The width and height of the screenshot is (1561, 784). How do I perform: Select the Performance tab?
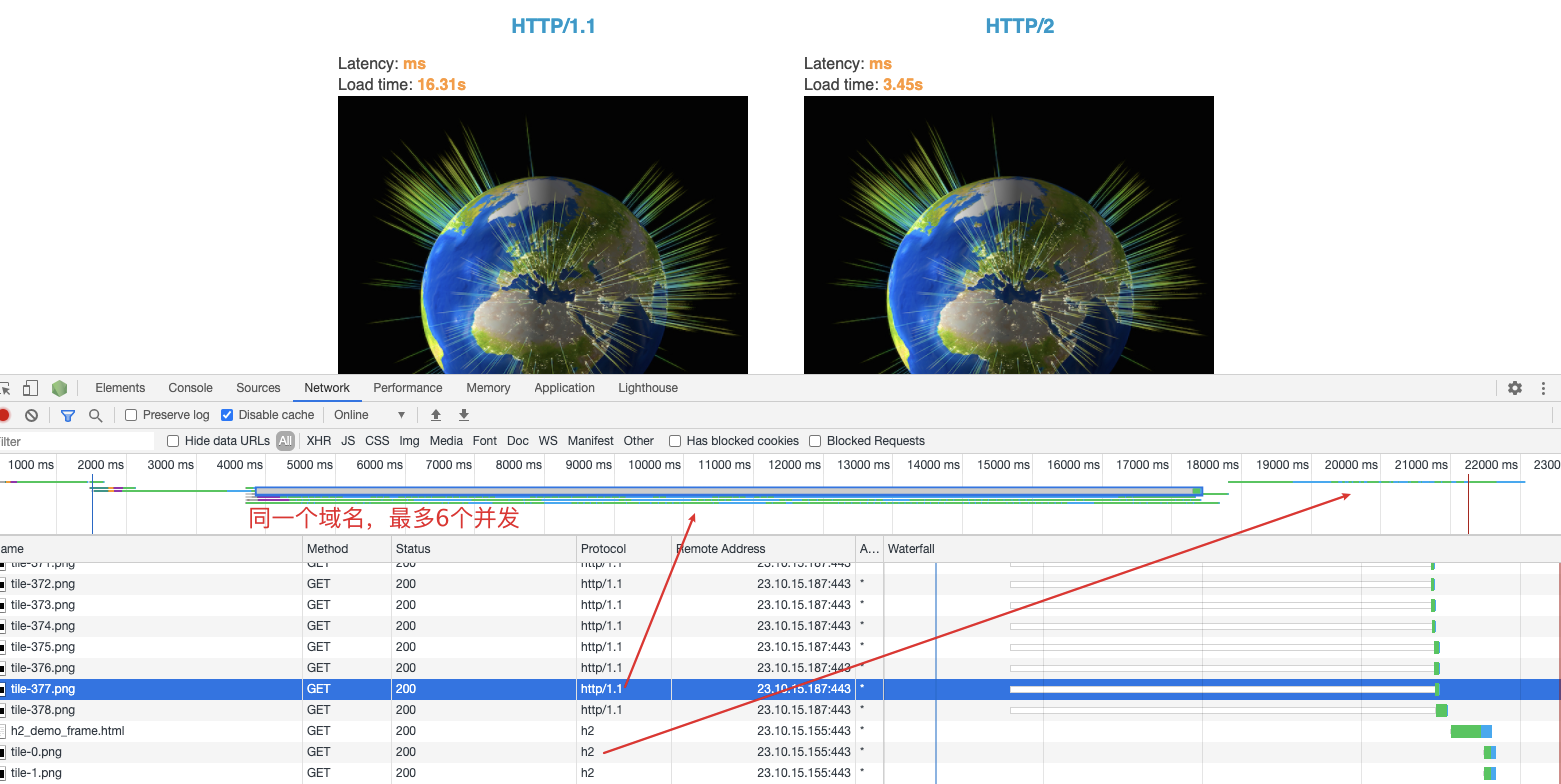408,388
